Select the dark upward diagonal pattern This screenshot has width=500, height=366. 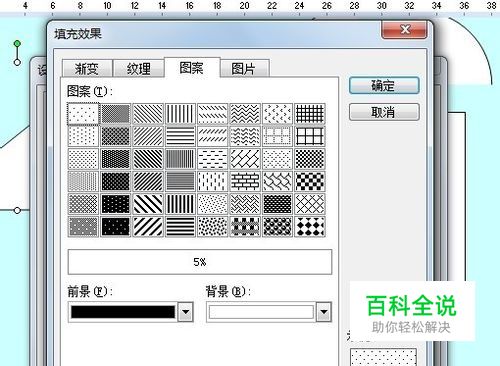coord(148,182)
